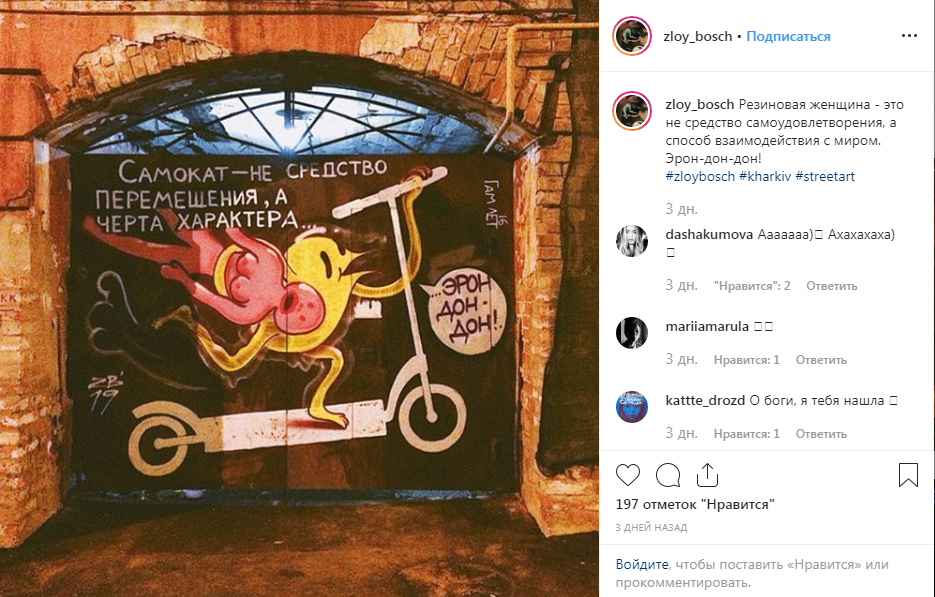Open the #kharkiv hashtag

765,177
